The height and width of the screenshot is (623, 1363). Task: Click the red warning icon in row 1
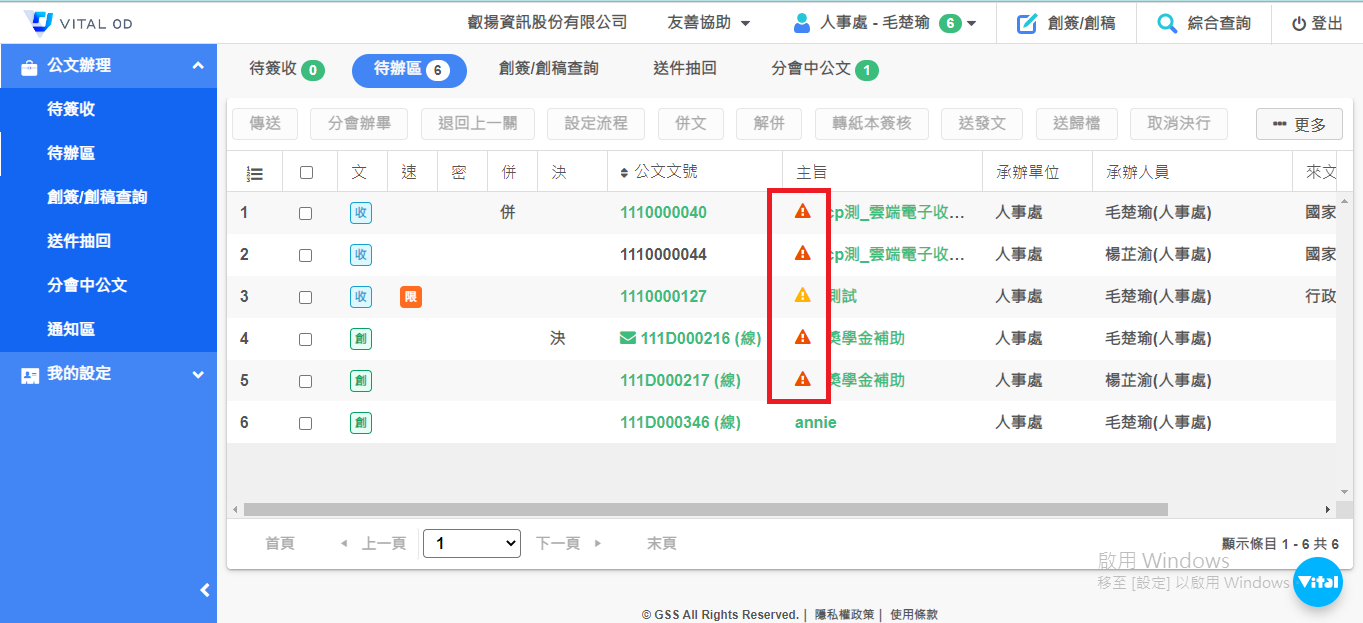click(802, 212)
